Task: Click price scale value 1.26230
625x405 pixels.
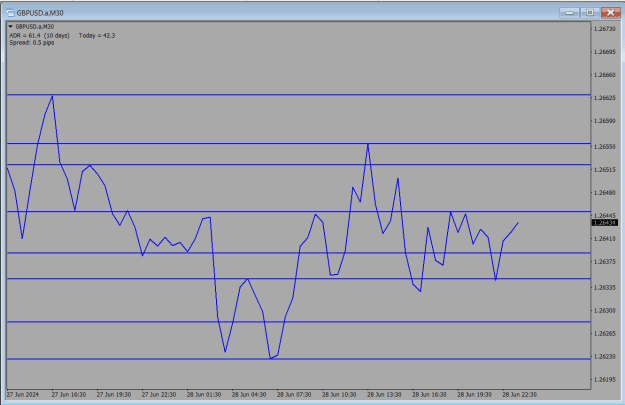Action: coord(605,356)
